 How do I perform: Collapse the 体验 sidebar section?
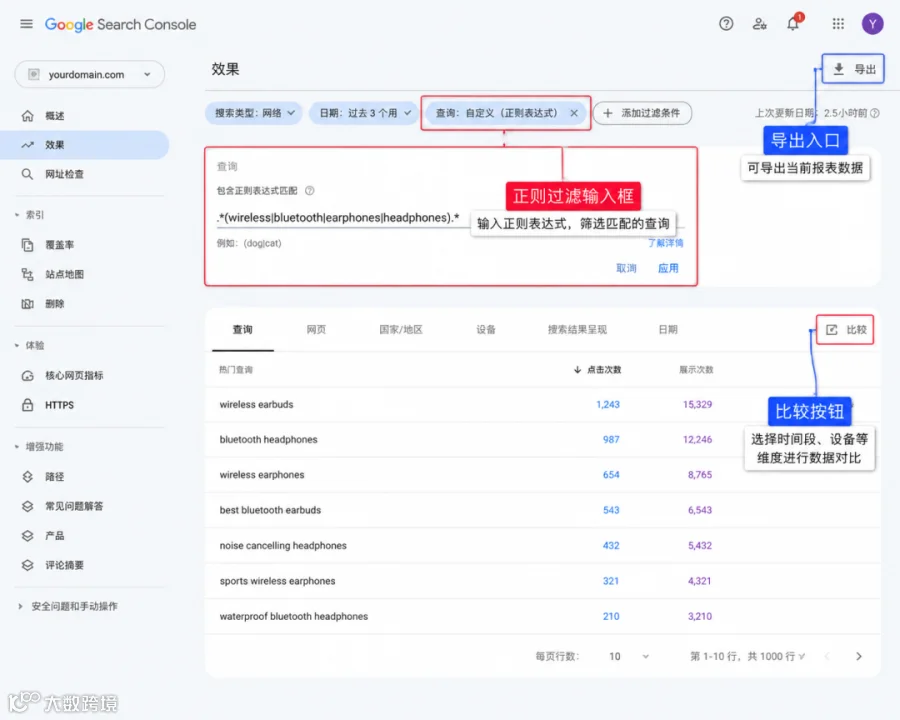17,346
